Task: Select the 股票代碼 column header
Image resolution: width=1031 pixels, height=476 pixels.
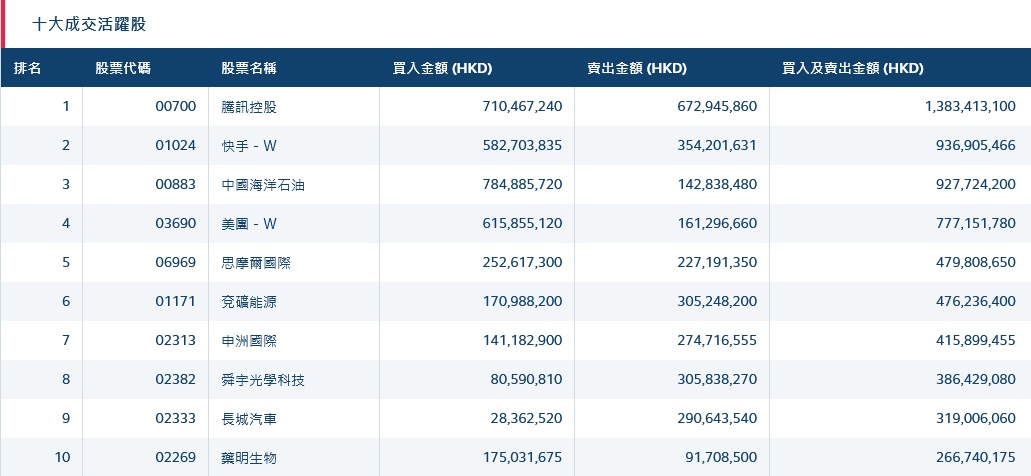Action: 123,69
